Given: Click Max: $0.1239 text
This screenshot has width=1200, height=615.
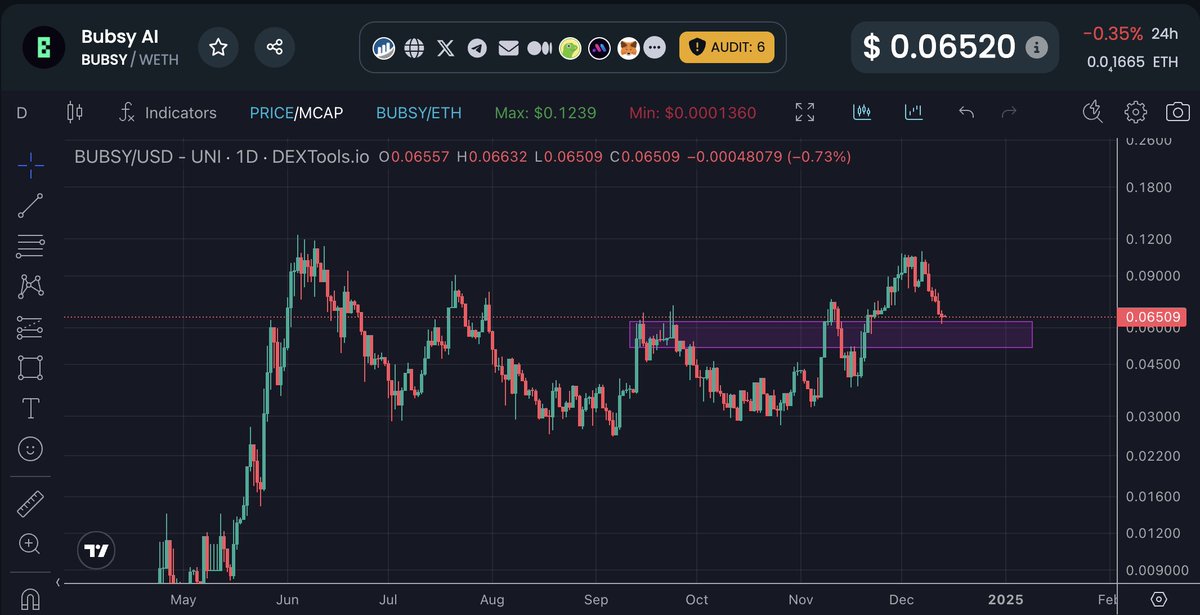Looking at the screenshot, I should pyautogui.click(x=545, y=113).
